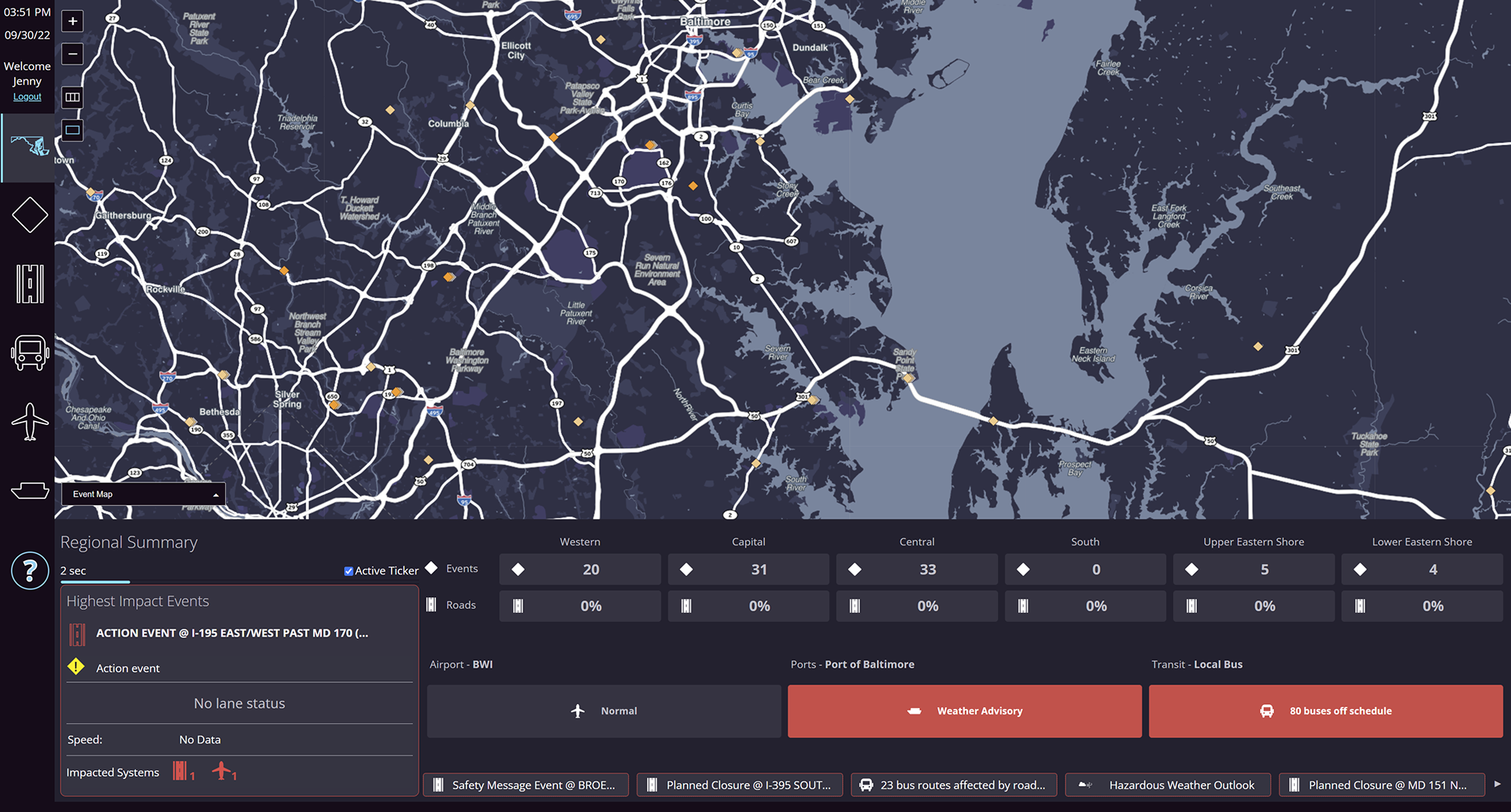1511x812 pixels.
Task: Click the event marker on Eastern Shore US-301
Action: click(1258, 346)
